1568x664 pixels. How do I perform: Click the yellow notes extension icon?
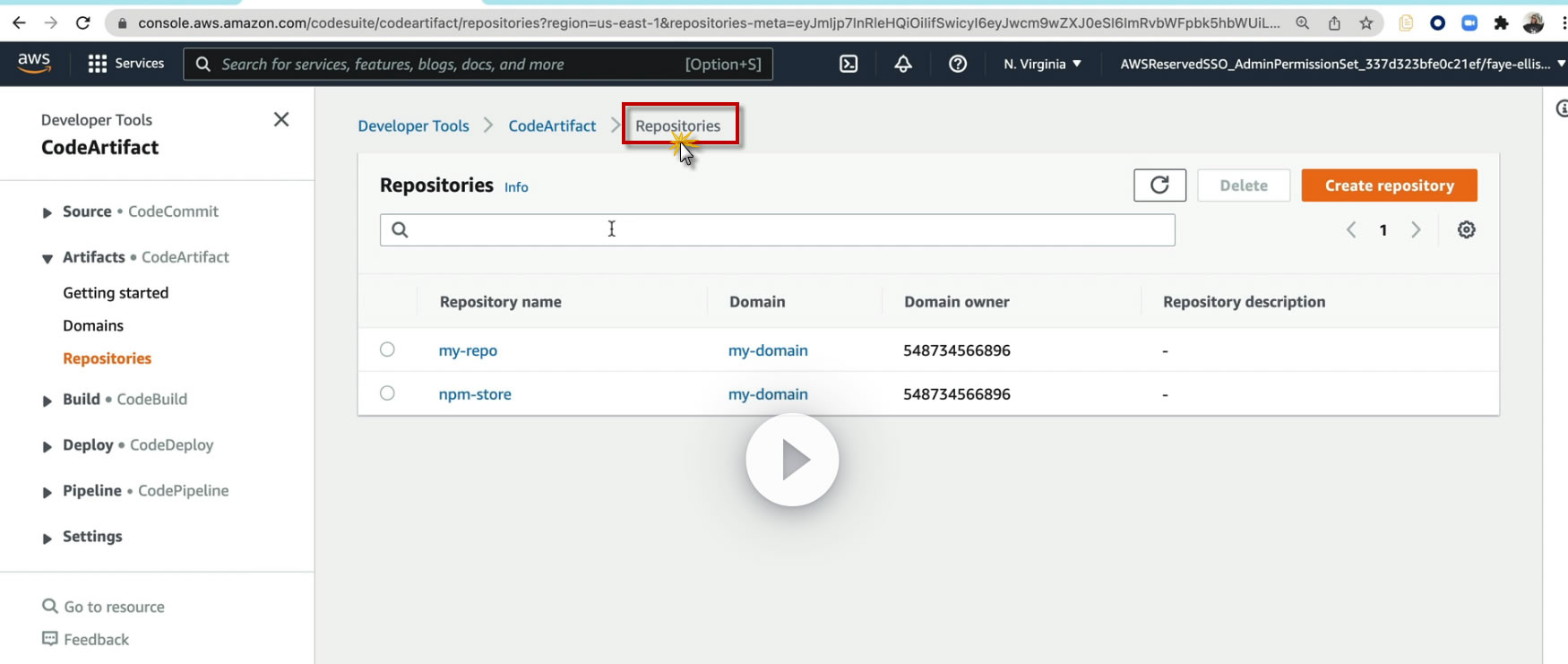(x=1406, y=23)
